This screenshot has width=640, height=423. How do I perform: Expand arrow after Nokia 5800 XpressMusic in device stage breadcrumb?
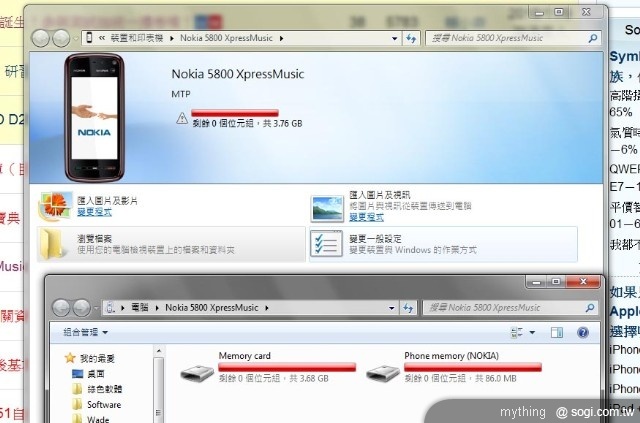282,38
